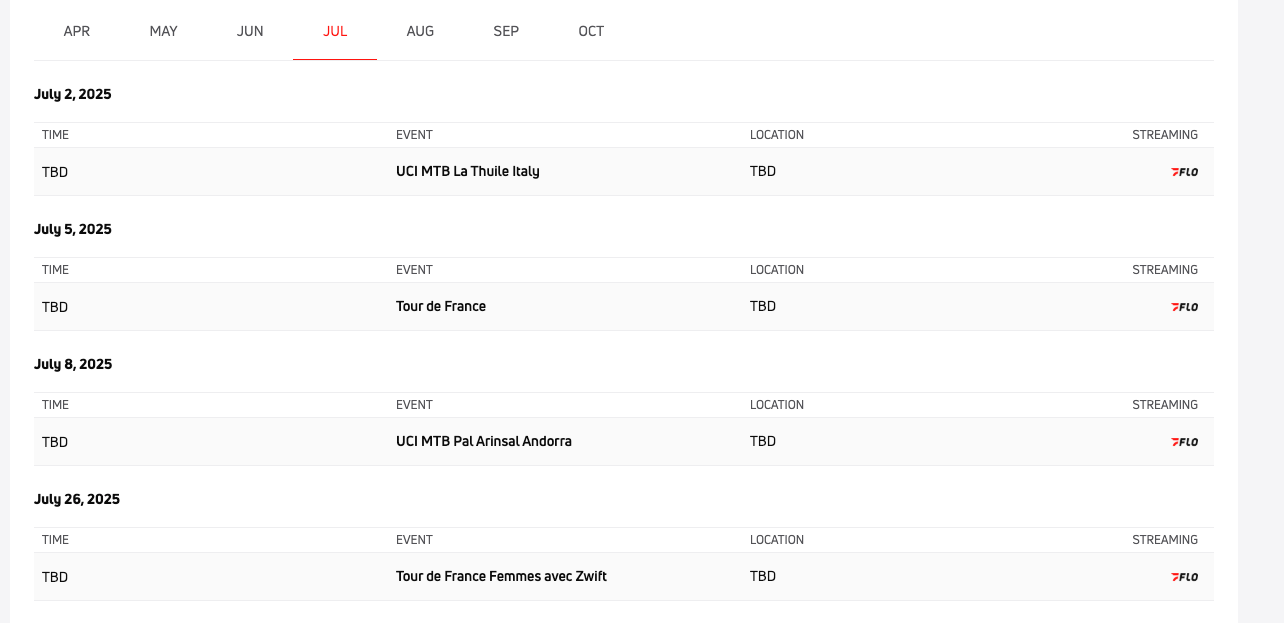Open the SEP month tab

pos(506,31)
